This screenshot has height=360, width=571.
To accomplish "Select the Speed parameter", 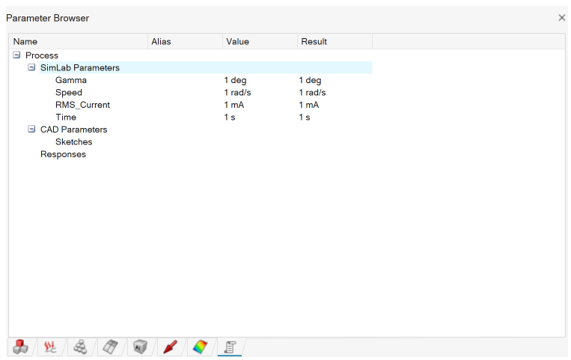I will click(x=68, y=92).
